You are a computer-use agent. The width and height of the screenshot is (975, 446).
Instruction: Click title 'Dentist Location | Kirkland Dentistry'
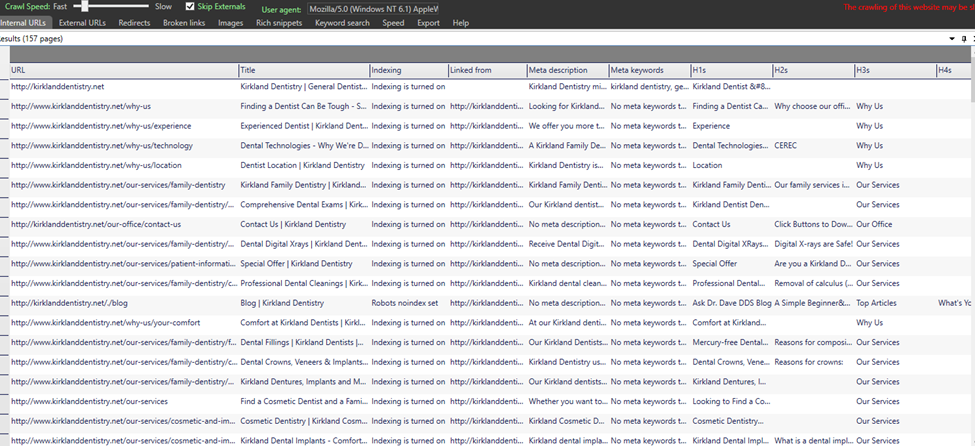click(x=303, y=165)
